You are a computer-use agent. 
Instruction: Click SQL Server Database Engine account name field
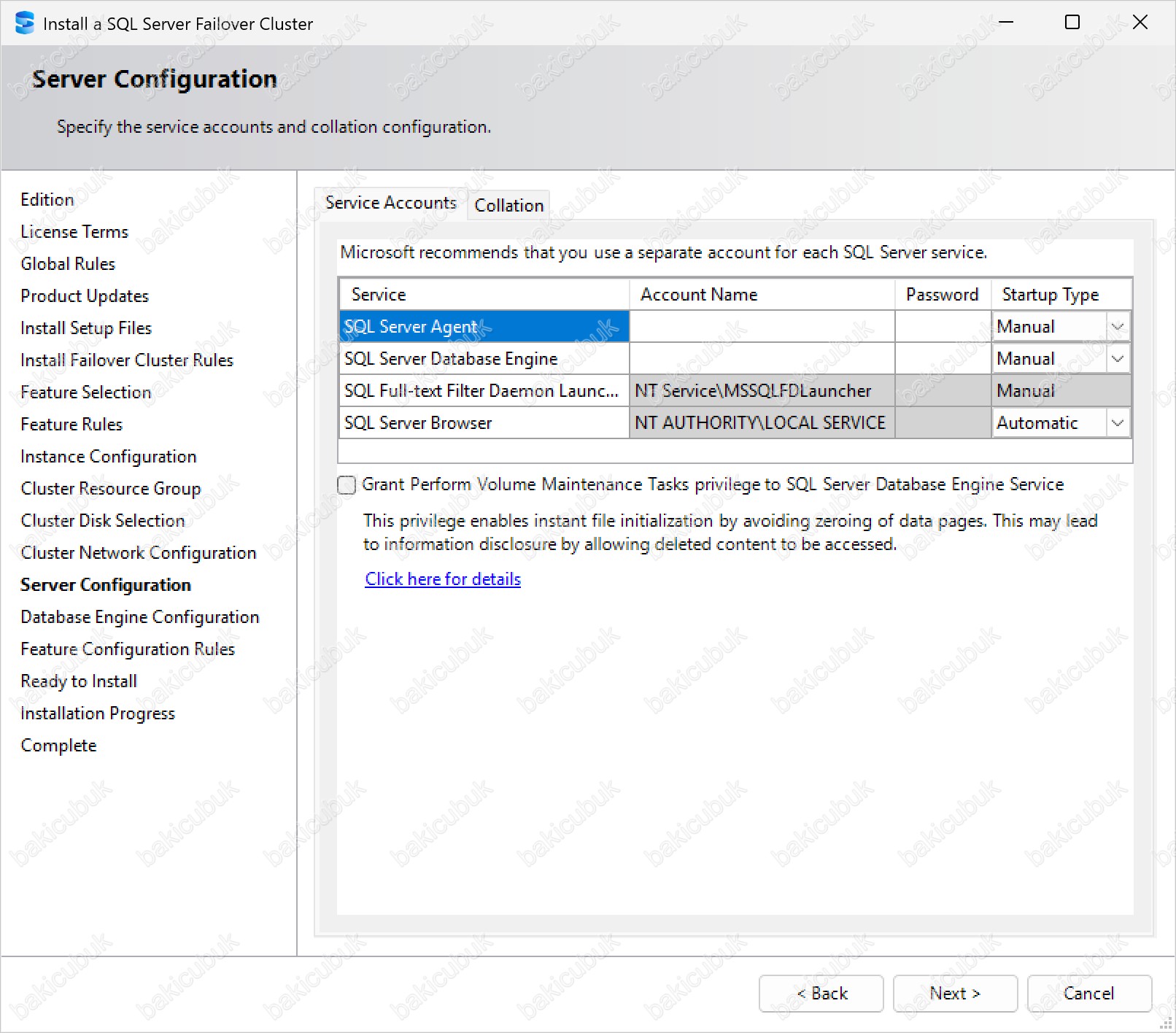tap(761, 359)
